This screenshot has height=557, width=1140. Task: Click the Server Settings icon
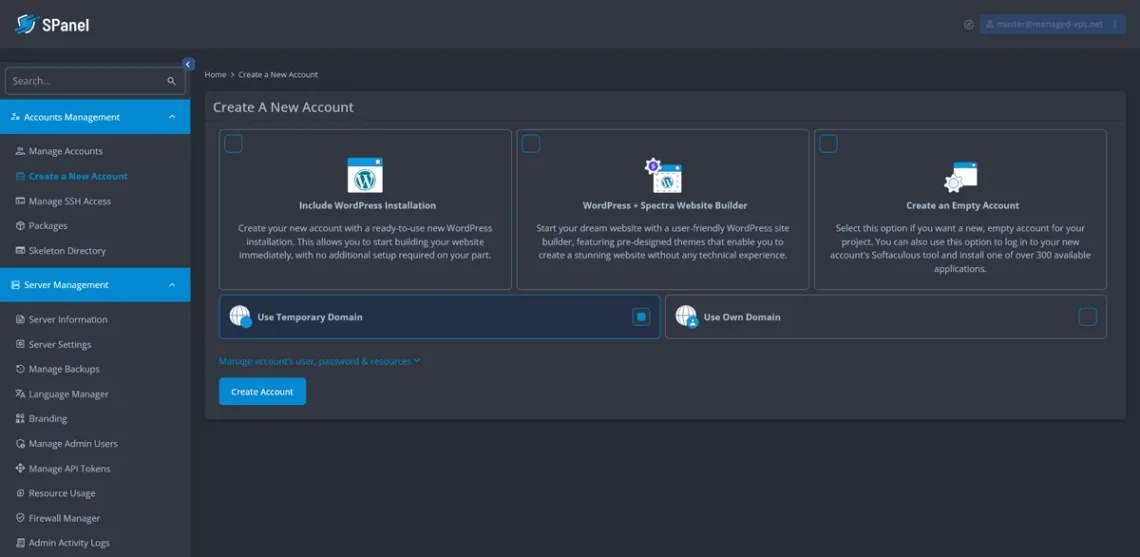pos(20,344)
